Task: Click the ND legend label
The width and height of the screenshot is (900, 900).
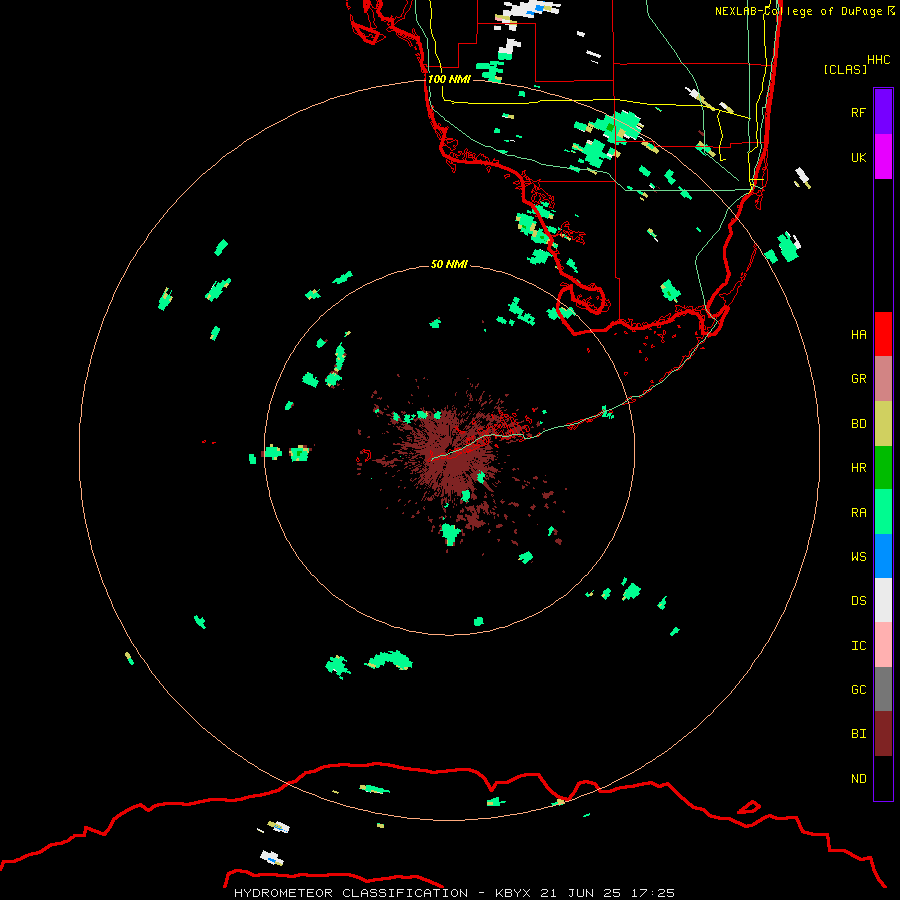Action: 858,779
